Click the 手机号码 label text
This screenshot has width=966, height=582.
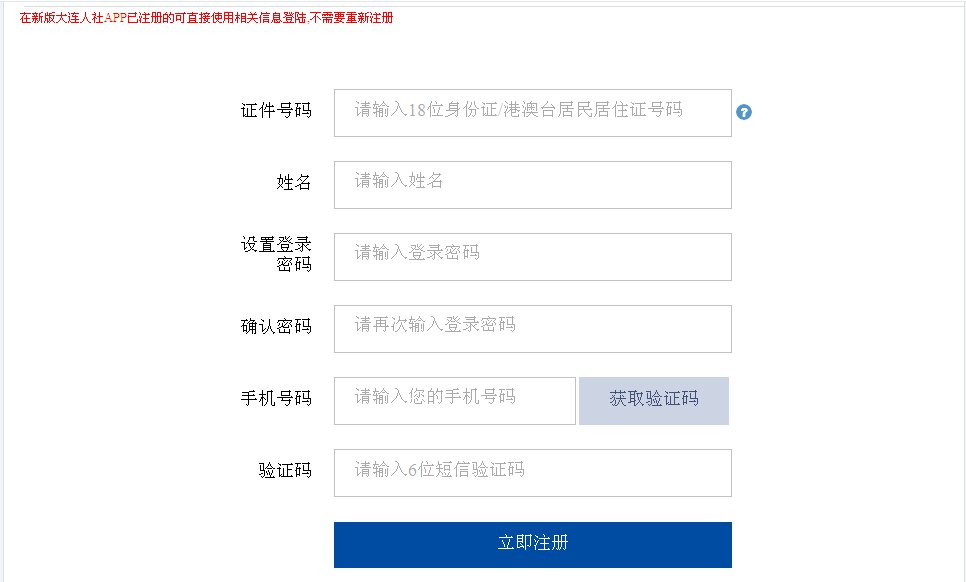[276, 398]
